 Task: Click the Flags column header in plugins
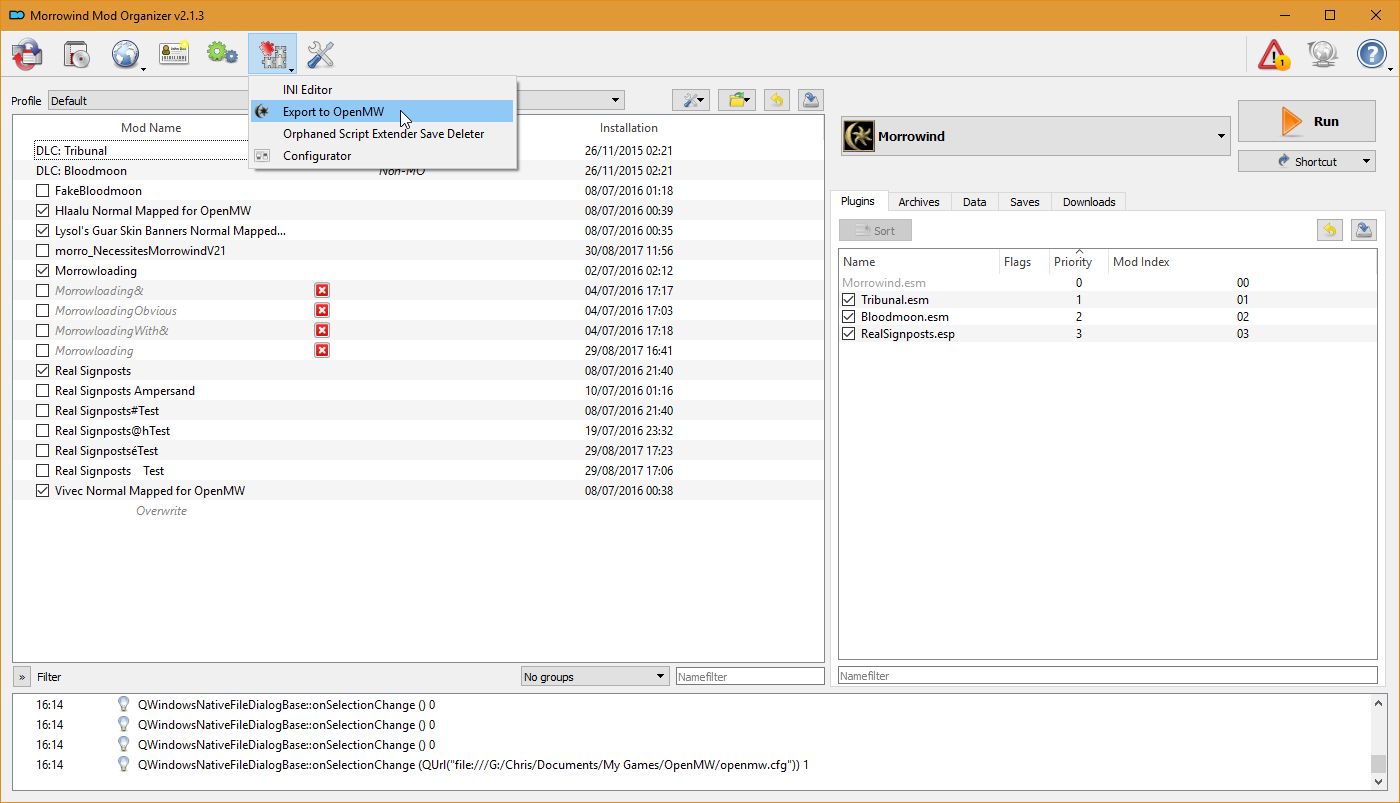pyautogui.click(x=1022, y=262)
